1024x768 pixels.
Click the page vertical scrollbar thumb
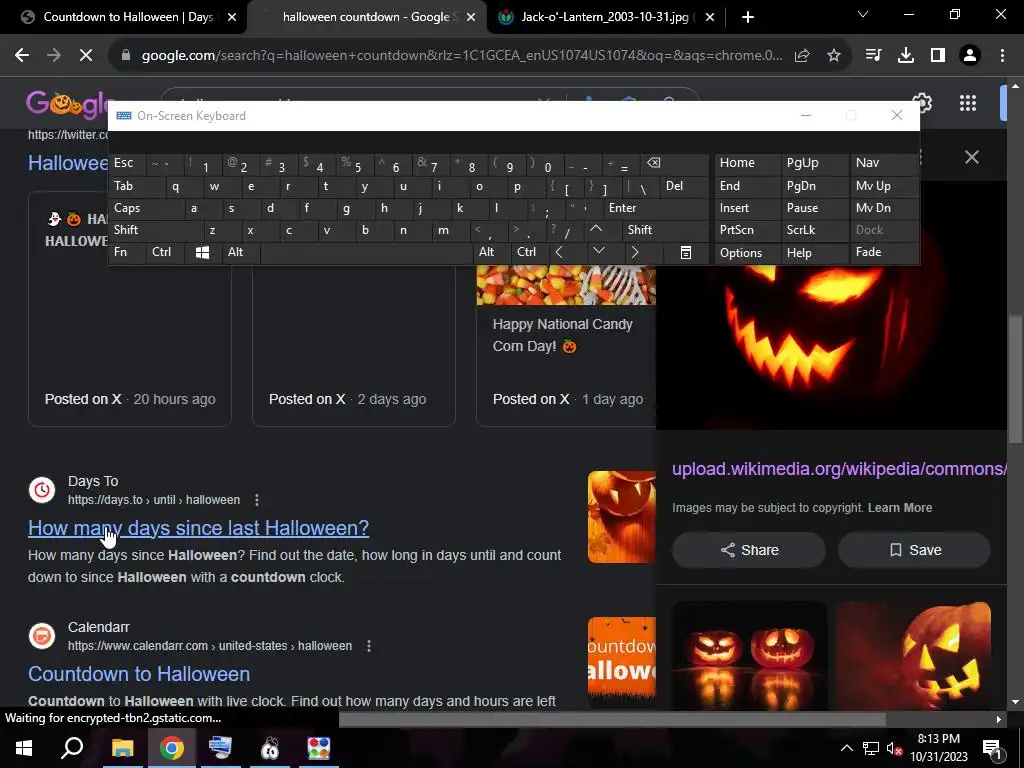(x=1014, y=379)
